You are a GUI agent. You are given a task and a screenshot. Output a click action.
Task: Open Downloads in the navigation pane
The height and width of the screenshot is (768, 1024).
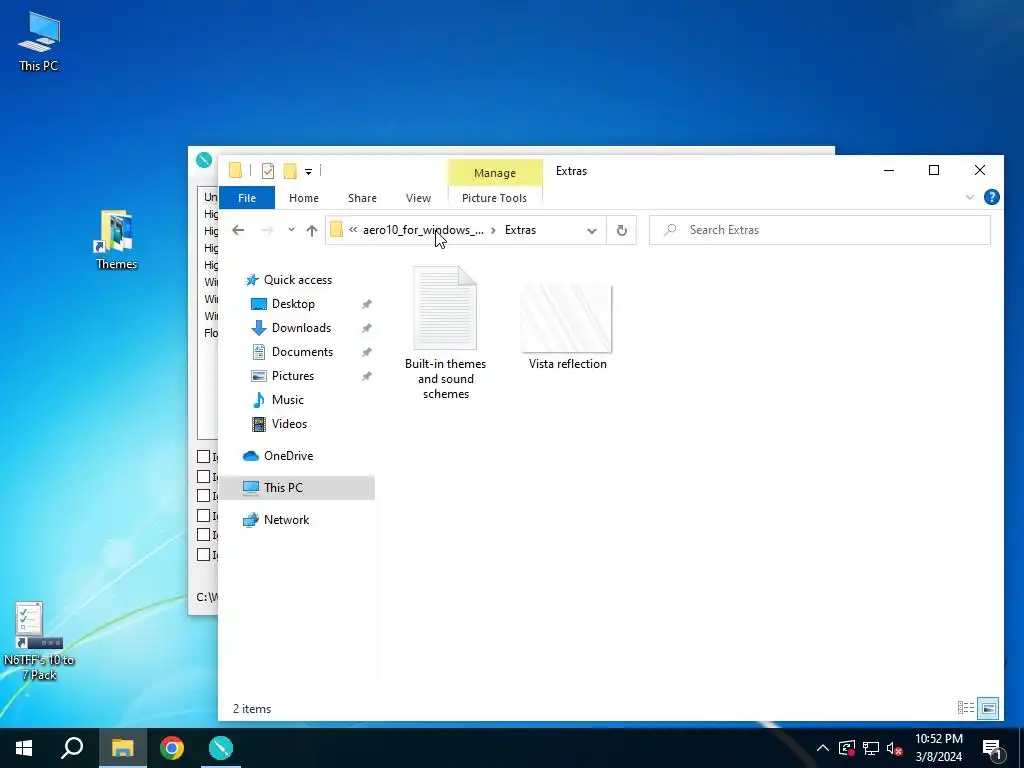pos(301,328)
